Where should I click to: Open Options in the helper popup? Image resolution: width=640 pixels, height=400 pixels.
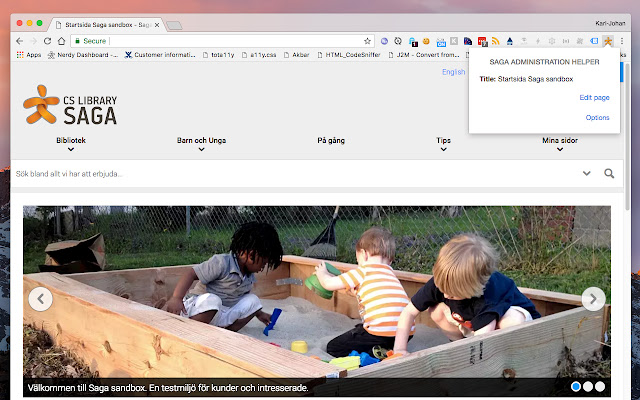tap(597, 118)
